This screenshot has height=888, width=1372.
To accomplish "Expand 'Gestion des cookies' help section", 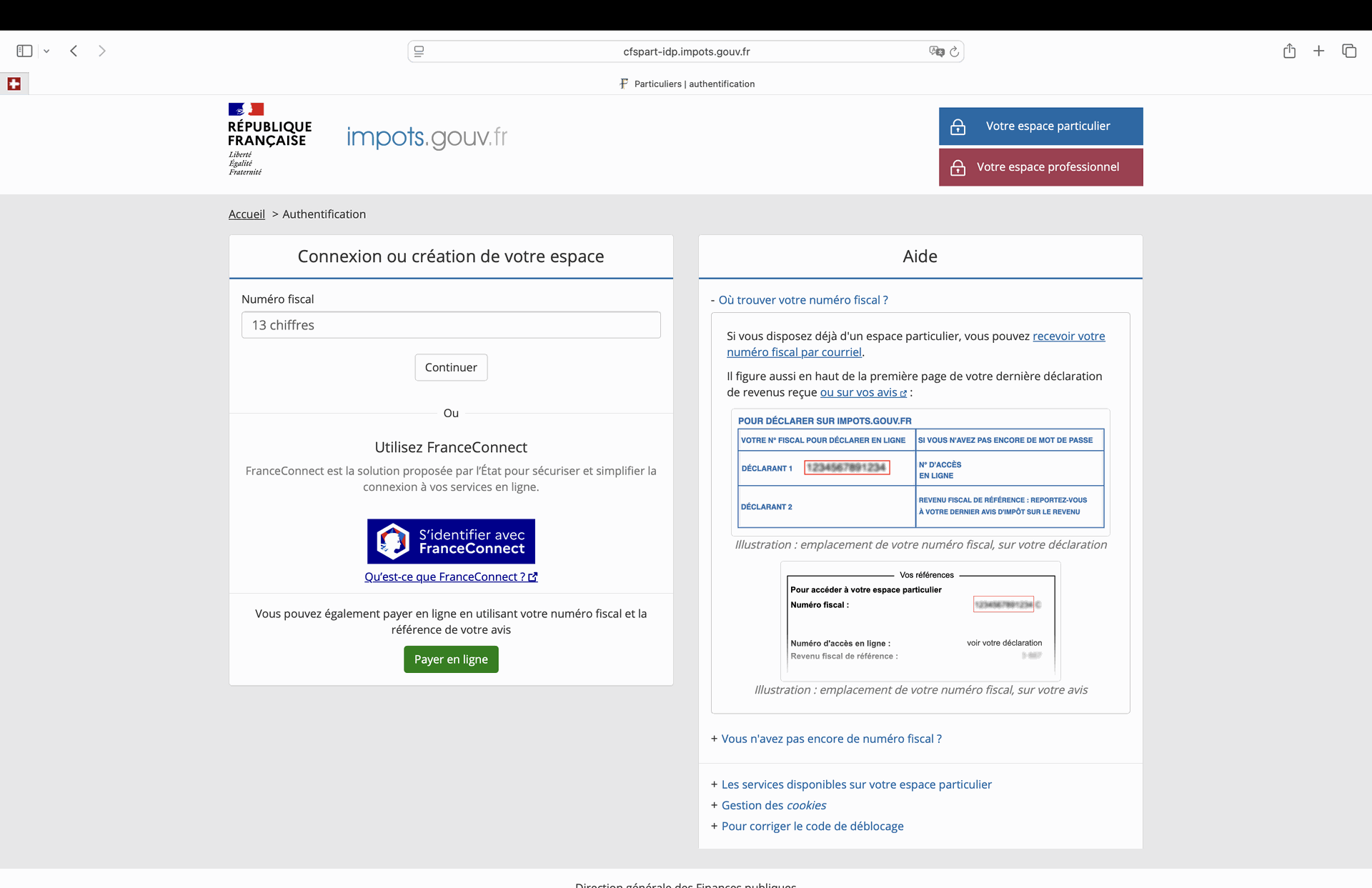I will [773, 805].
